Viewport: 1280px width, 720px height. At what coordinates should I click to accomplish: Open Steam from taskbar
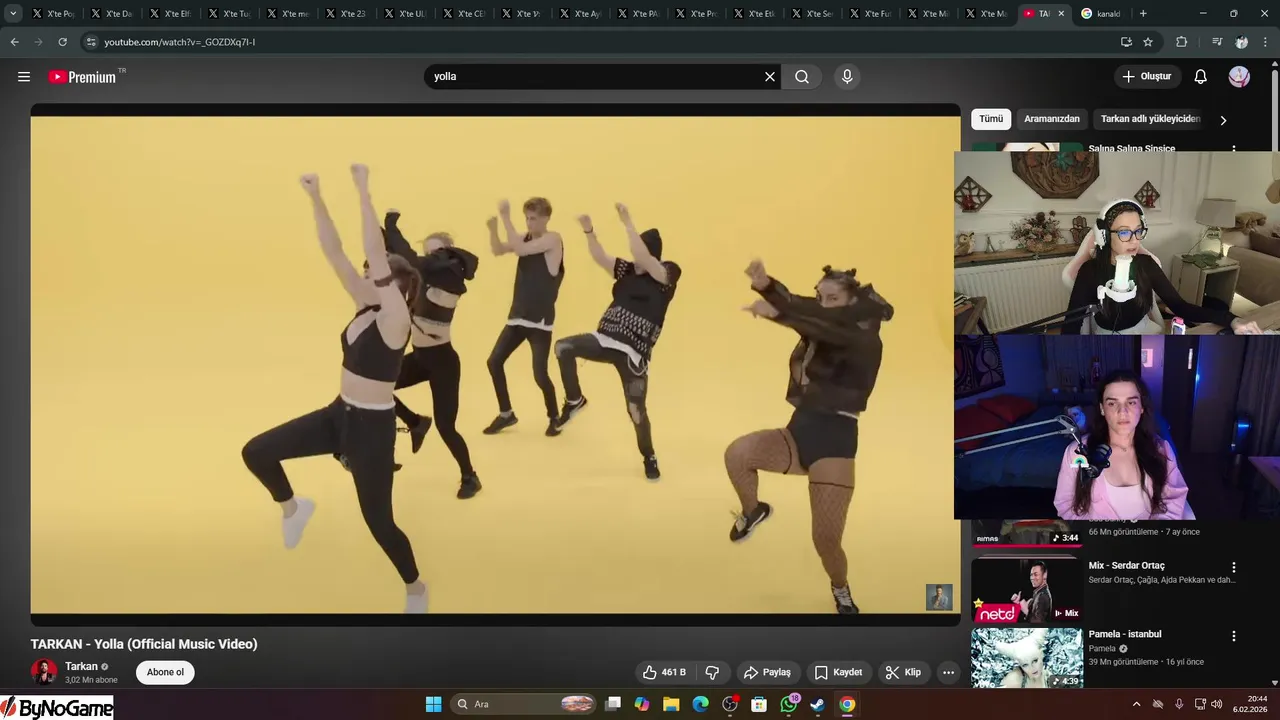click(817, 704)
